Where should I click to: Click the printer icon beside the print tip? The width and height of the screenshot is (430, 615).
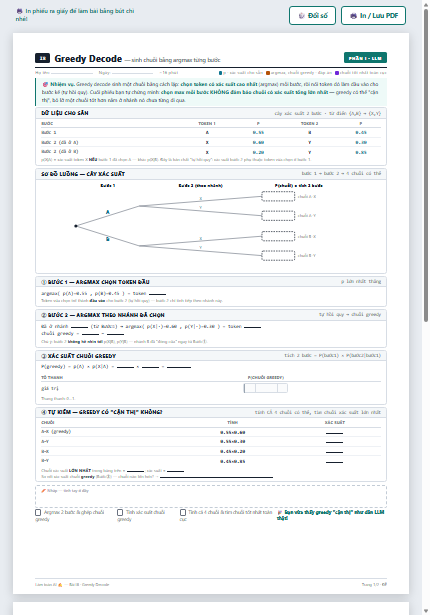click(19, 11)
